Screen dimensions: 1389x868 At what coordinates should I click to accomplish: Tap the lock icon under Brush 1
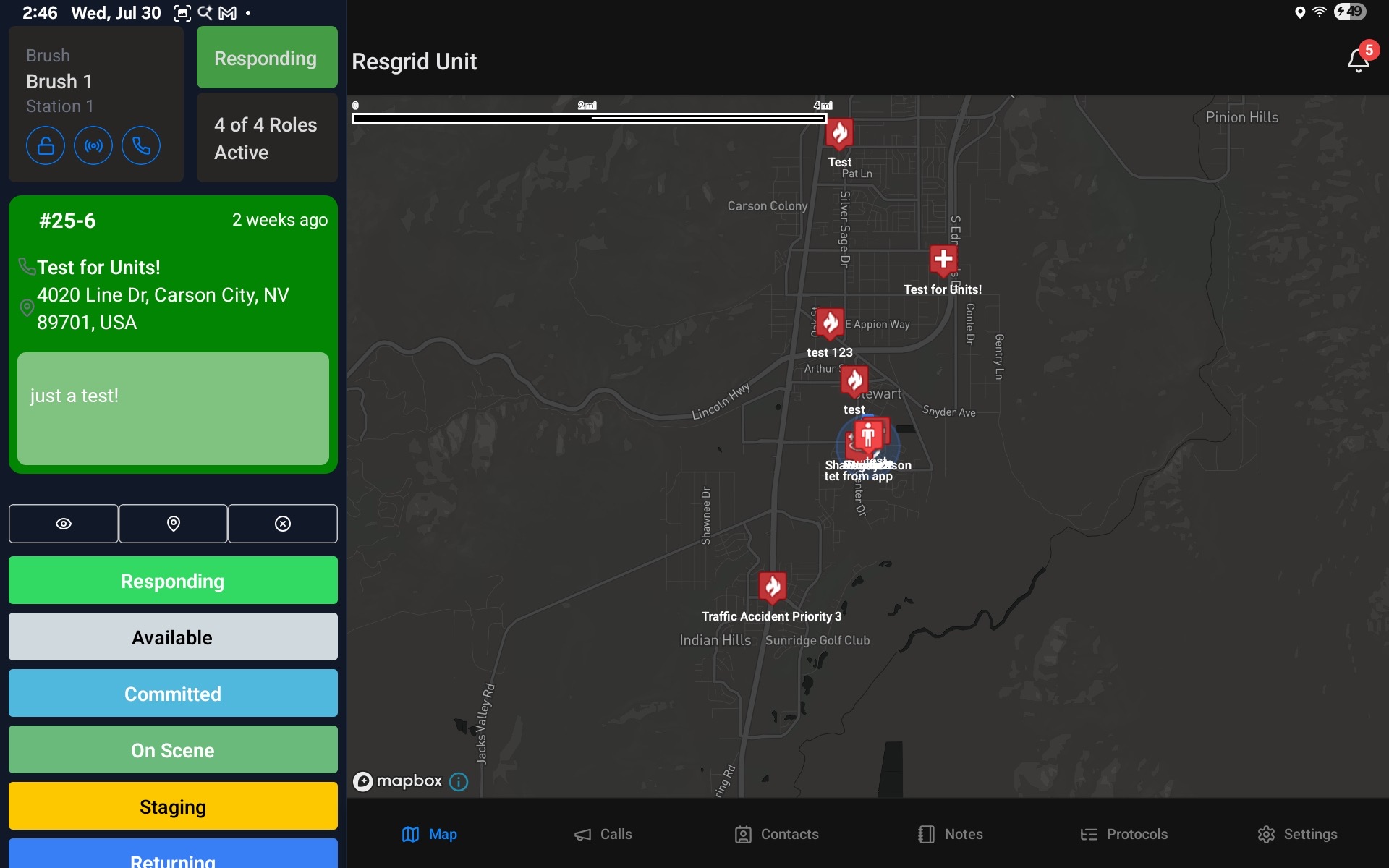point(46,145)
